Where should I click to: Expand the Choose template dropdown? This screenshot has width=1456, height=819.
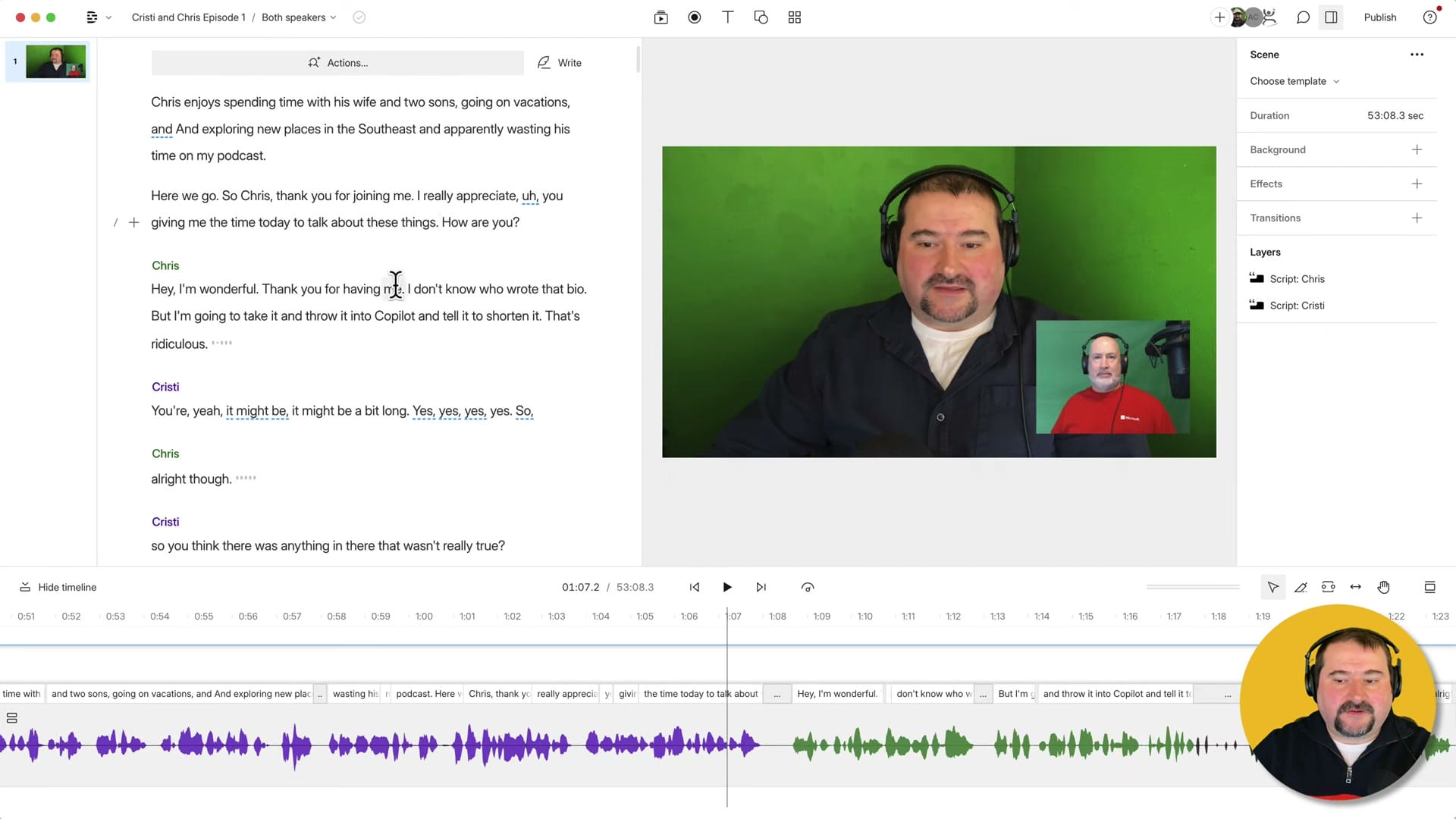tap(1294, 81)
